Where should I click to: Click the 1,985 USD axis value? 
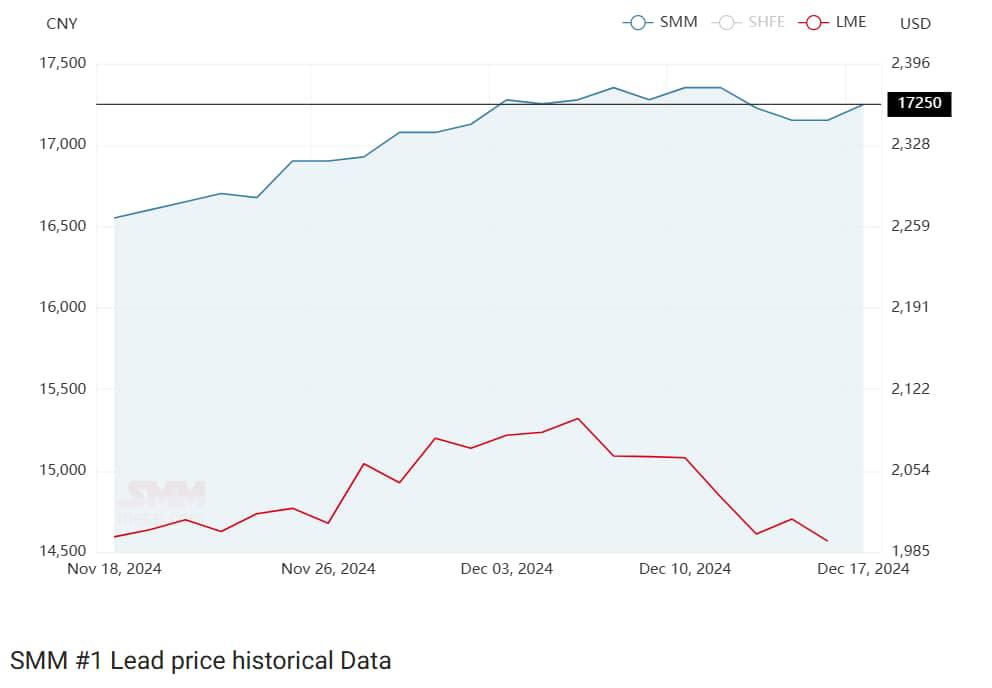(910, 552)
